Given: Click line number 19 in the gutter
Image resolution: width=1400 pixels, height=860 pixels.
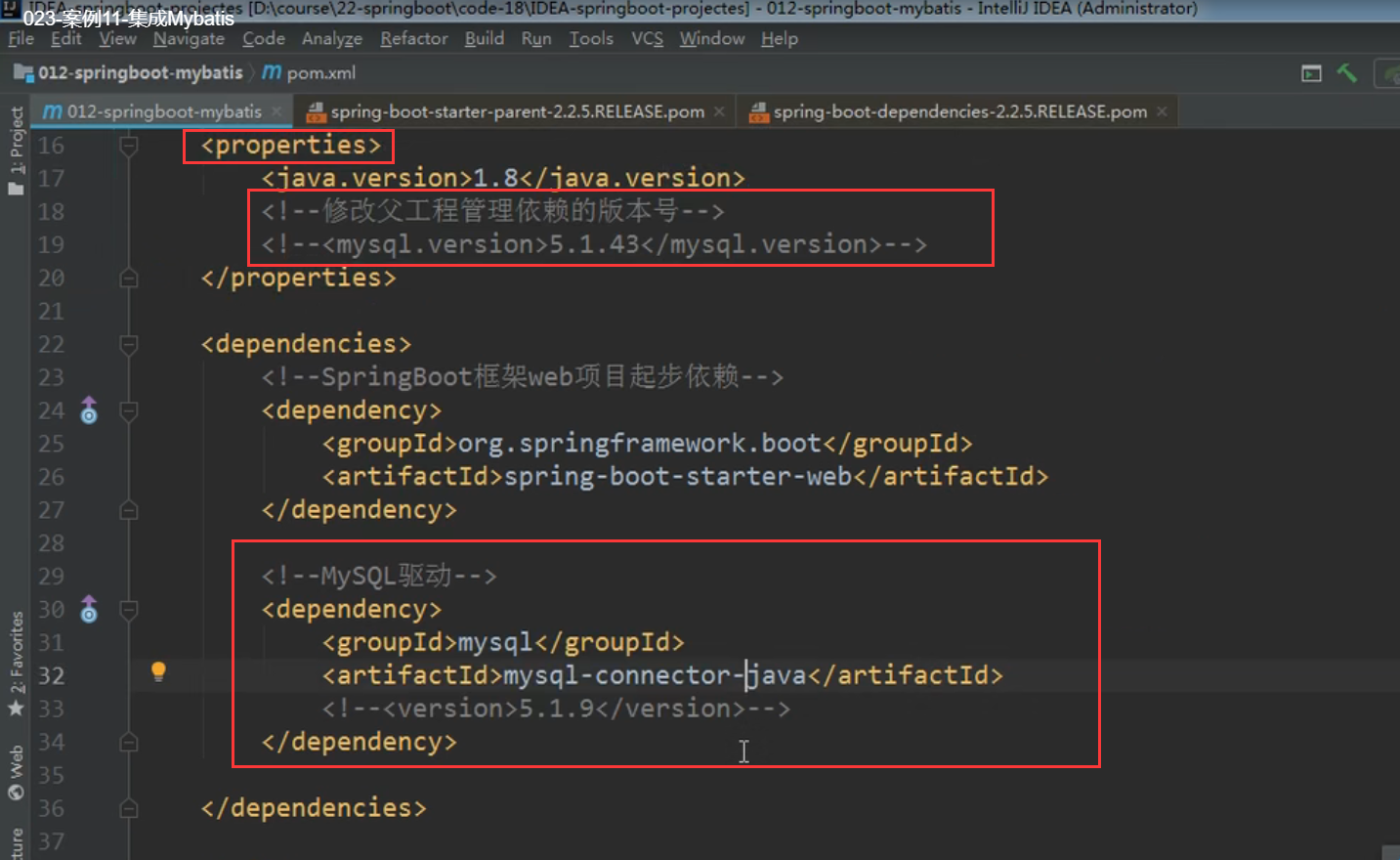Looking at the screenshot, I should tap(51, 244).
